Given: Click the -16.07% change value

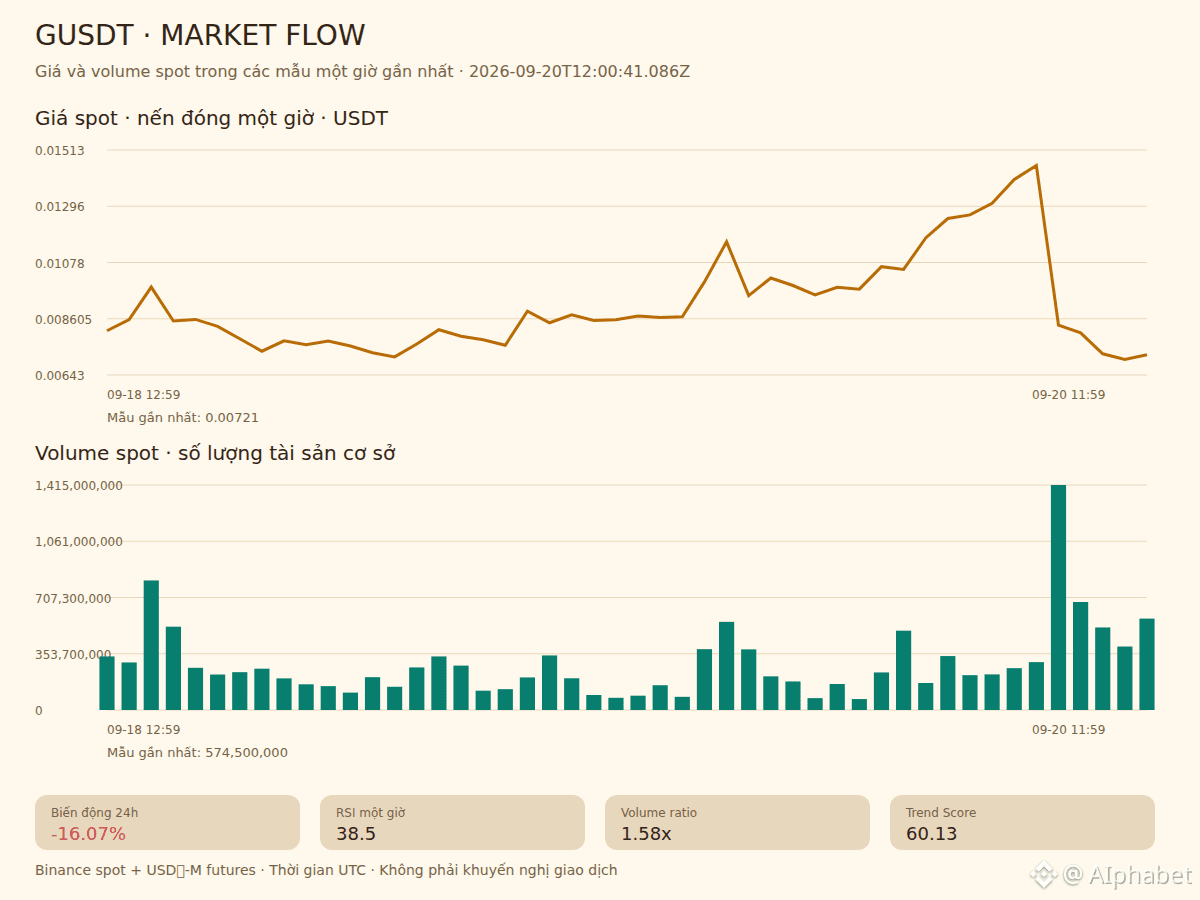Looking at the screenshot, I should [x=88, y=834].
